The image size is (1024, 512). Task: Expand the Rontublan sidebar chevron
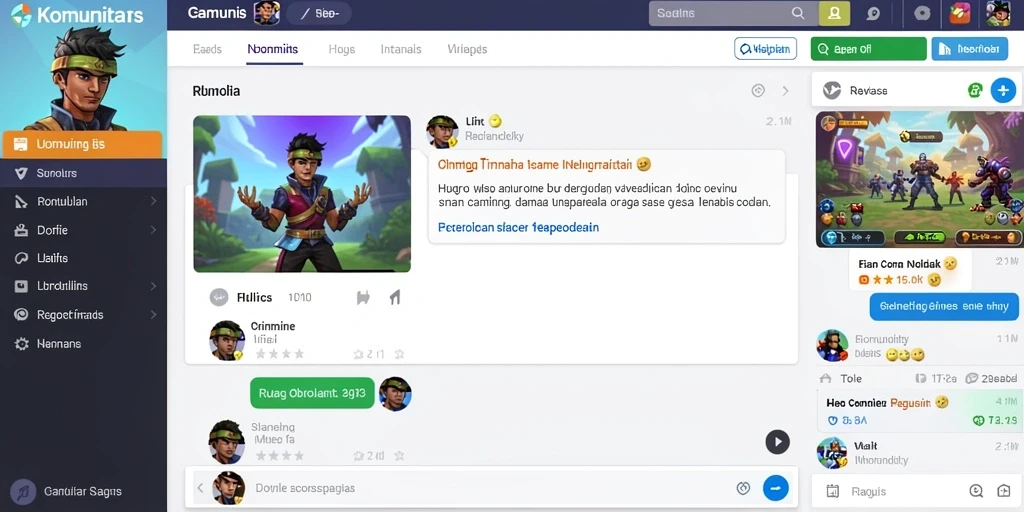pos(153,201)
